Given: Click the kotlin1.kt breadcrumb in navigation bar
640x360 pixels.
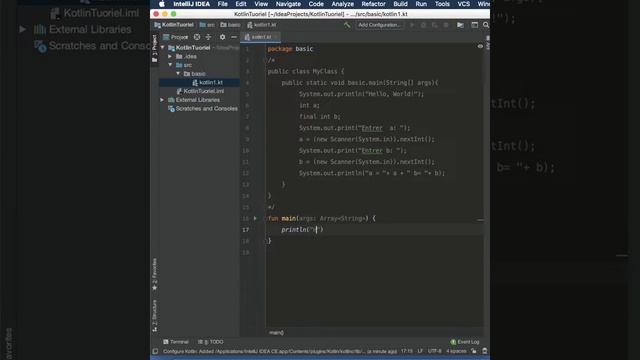Looking at the screenshot, I should pyautogui.click(x=262, y=25).
